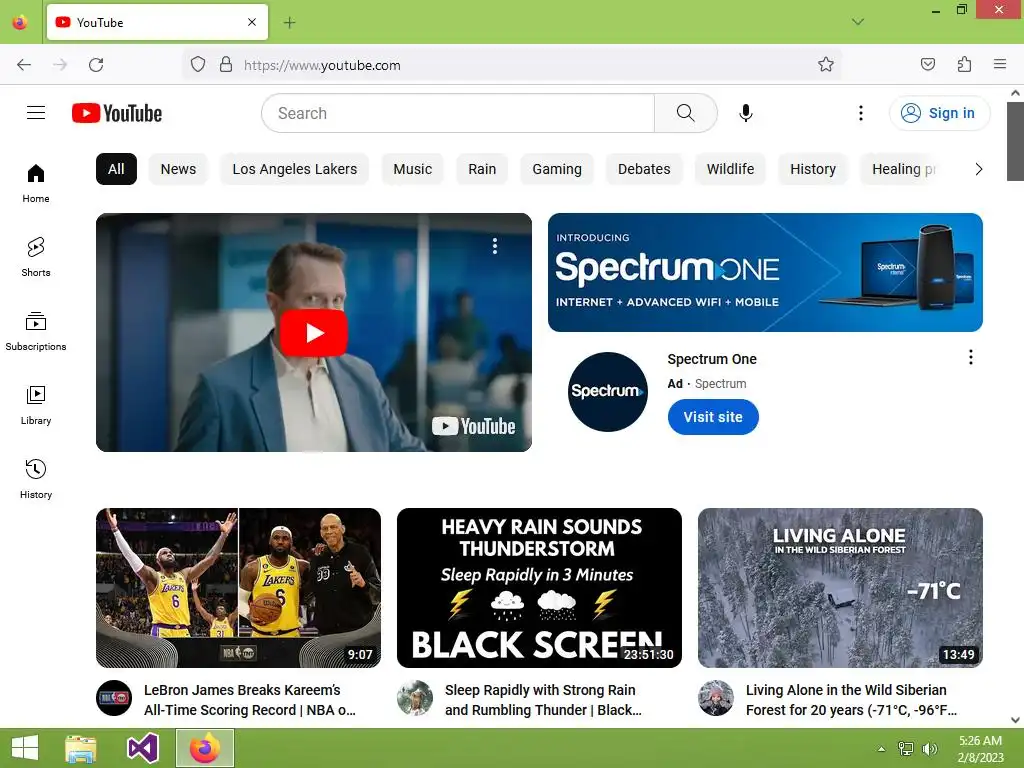Open the YouTube hamburger guide menu
This screenshot has height=768, width=1024.
click(36, 113)
